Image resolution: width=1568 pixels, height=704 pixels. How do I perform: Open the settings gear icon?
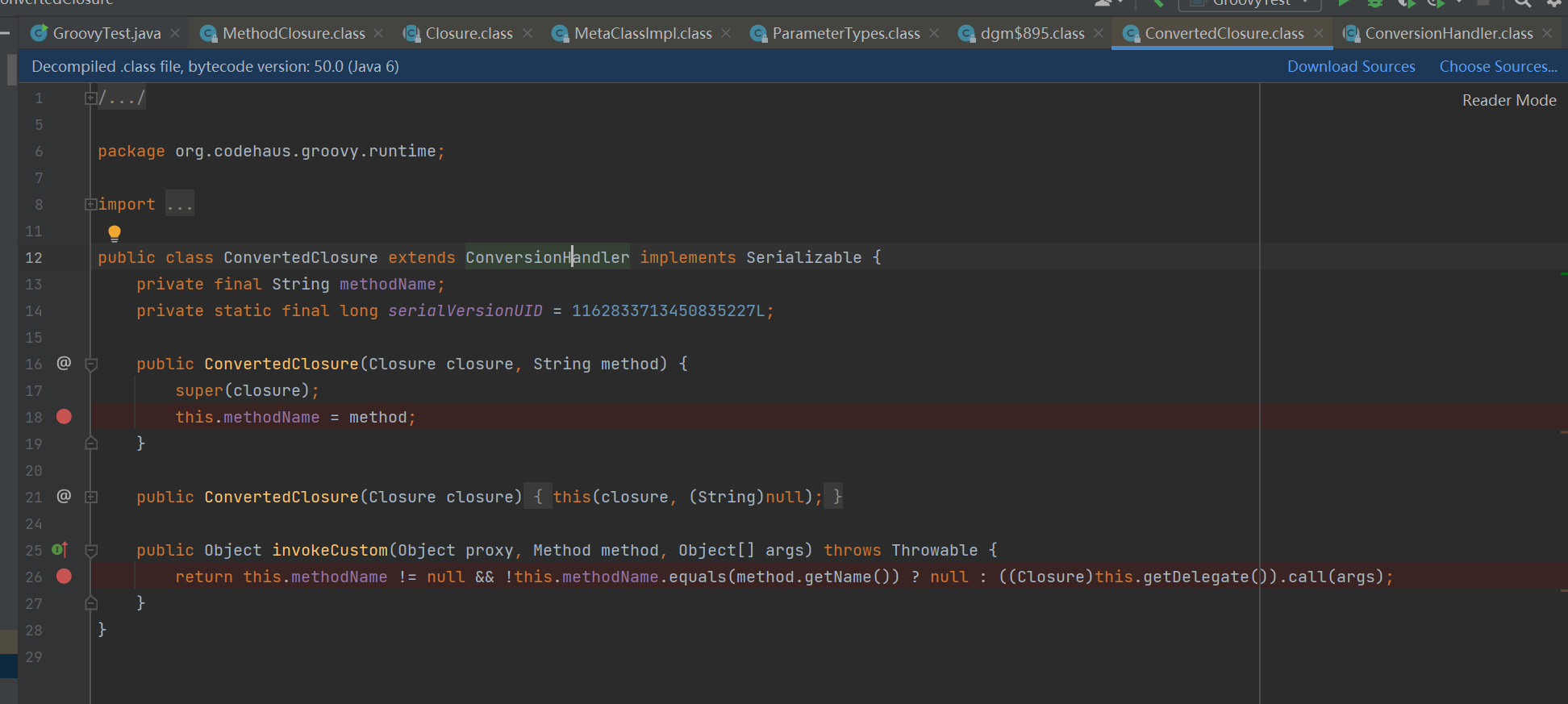[x=1554, y=2]
